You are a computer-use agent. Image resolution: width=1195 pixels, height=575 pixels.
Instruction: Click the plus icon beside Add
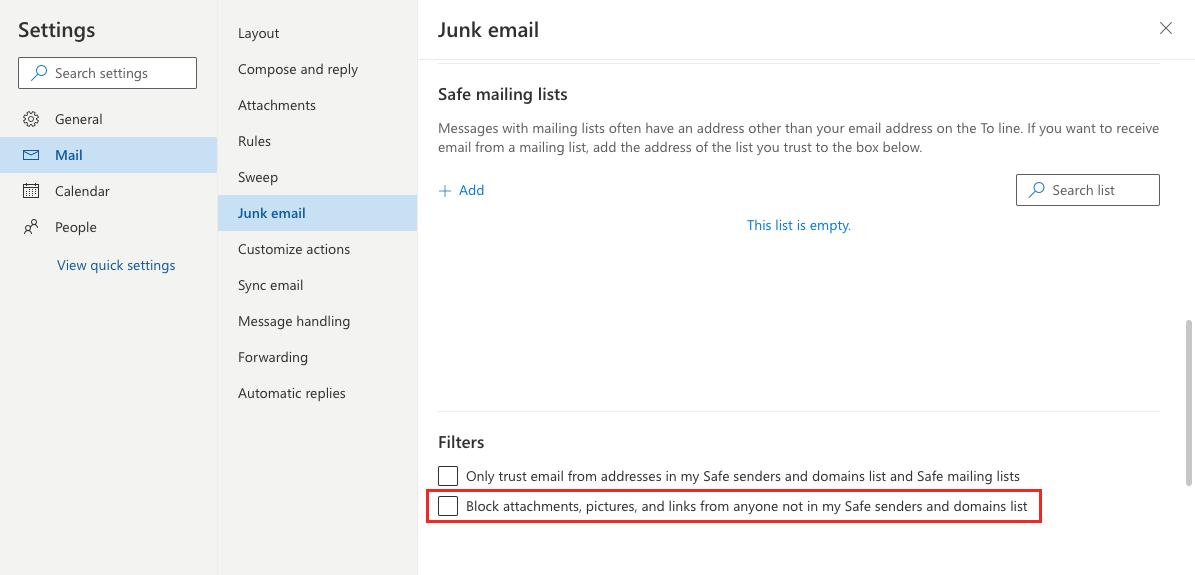click(445, 190)
